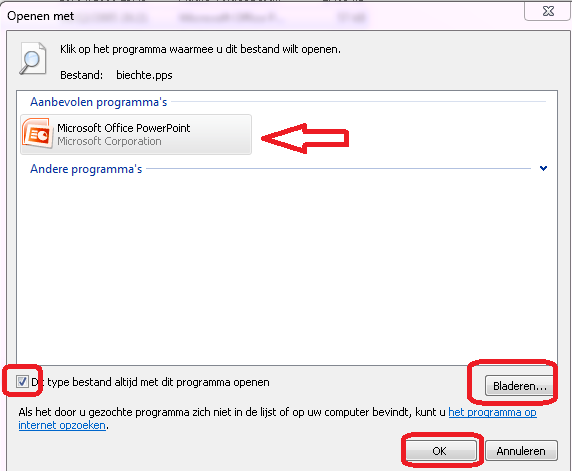Untick the always-open-with-this-program checkbox
Viewport: 572px width, 471px height.
pos(22,382)
